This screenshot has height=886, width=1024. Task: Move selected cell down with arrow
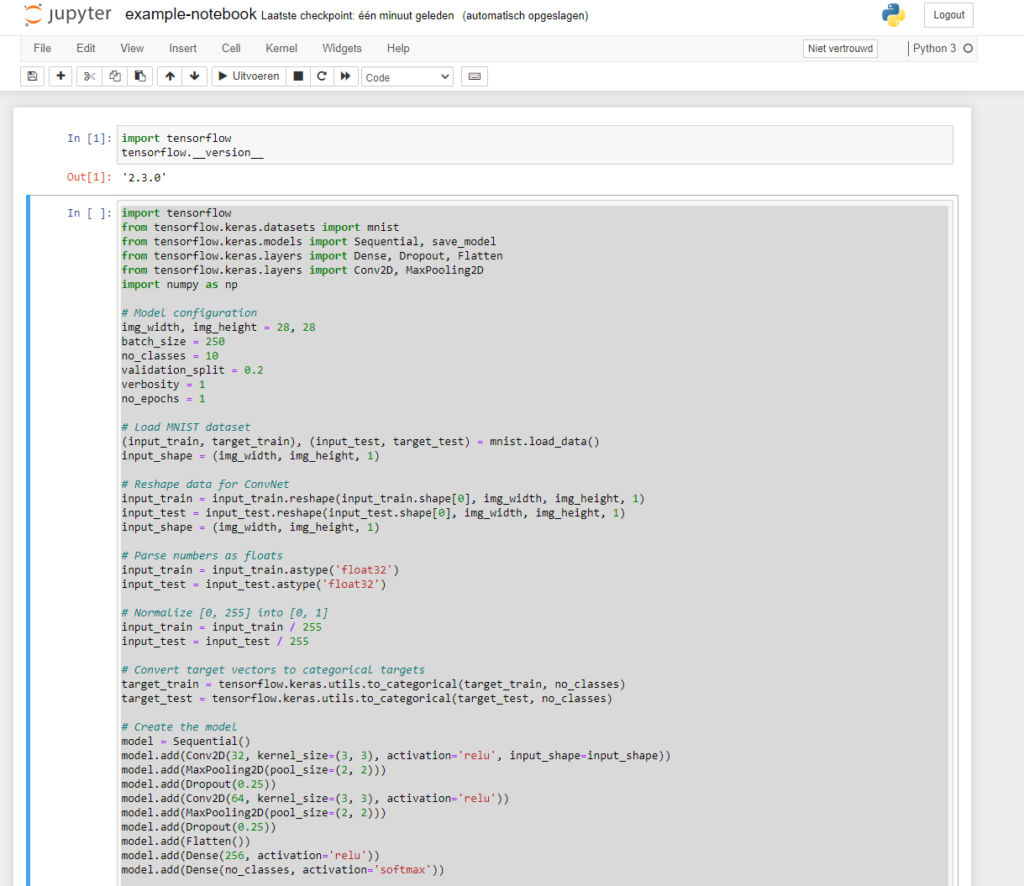tap(195, 77)
